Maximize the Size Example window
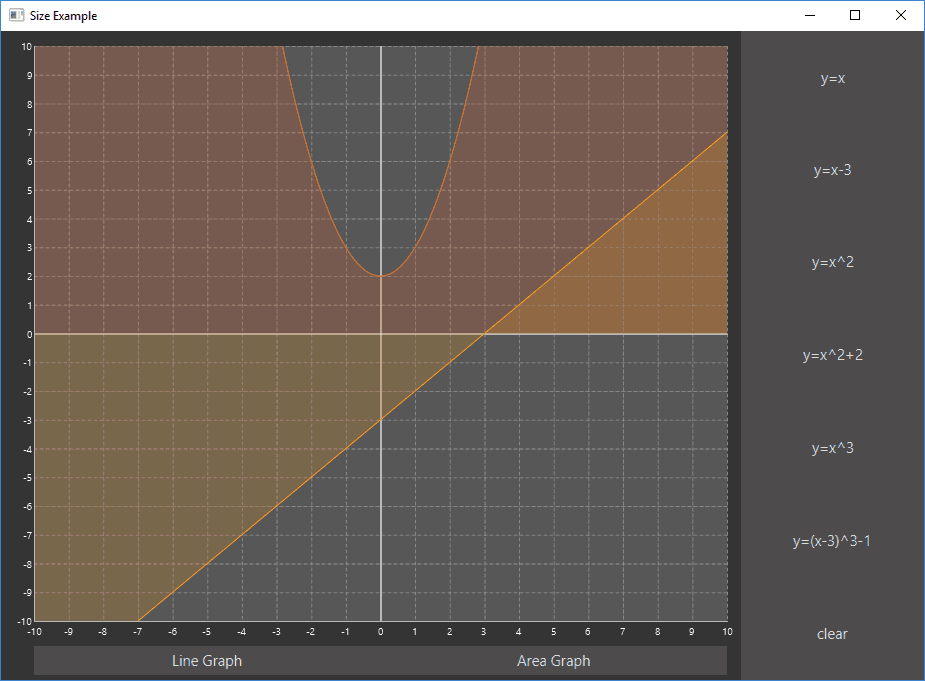This screenshot has width=925, height=681. pyautogui.click(x=855, y=16)
